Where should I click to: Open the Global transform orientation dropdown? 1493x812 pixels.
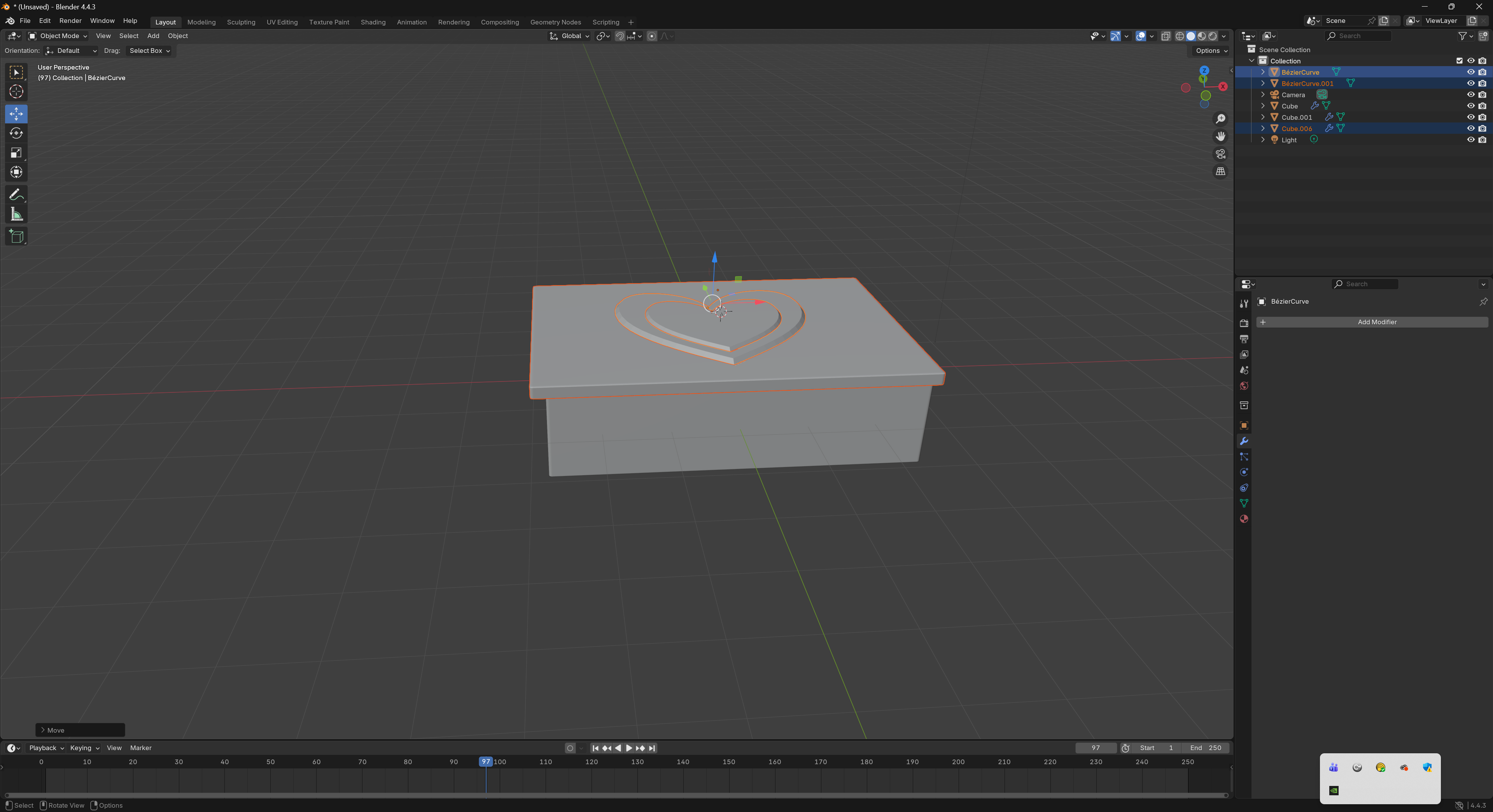pyautogui.click(x=570, y=36)
